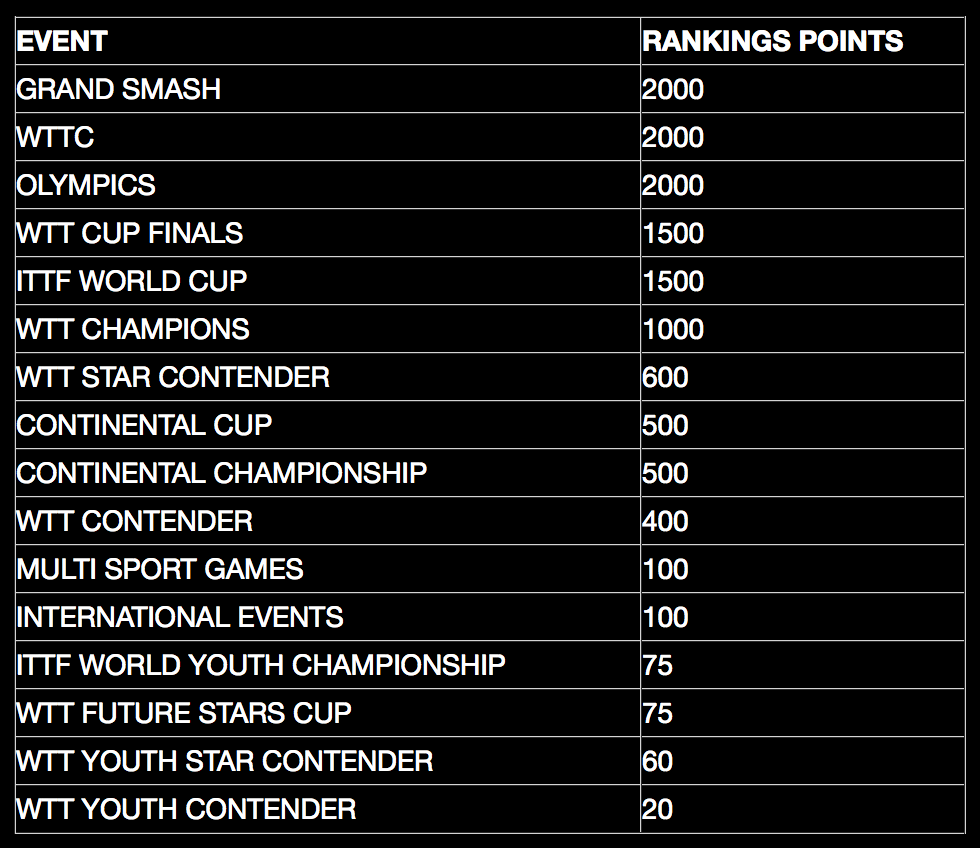This screenshot has height=848, width=980.
Task: Click the 1000 points value cell
Action: tap(673, 329)
